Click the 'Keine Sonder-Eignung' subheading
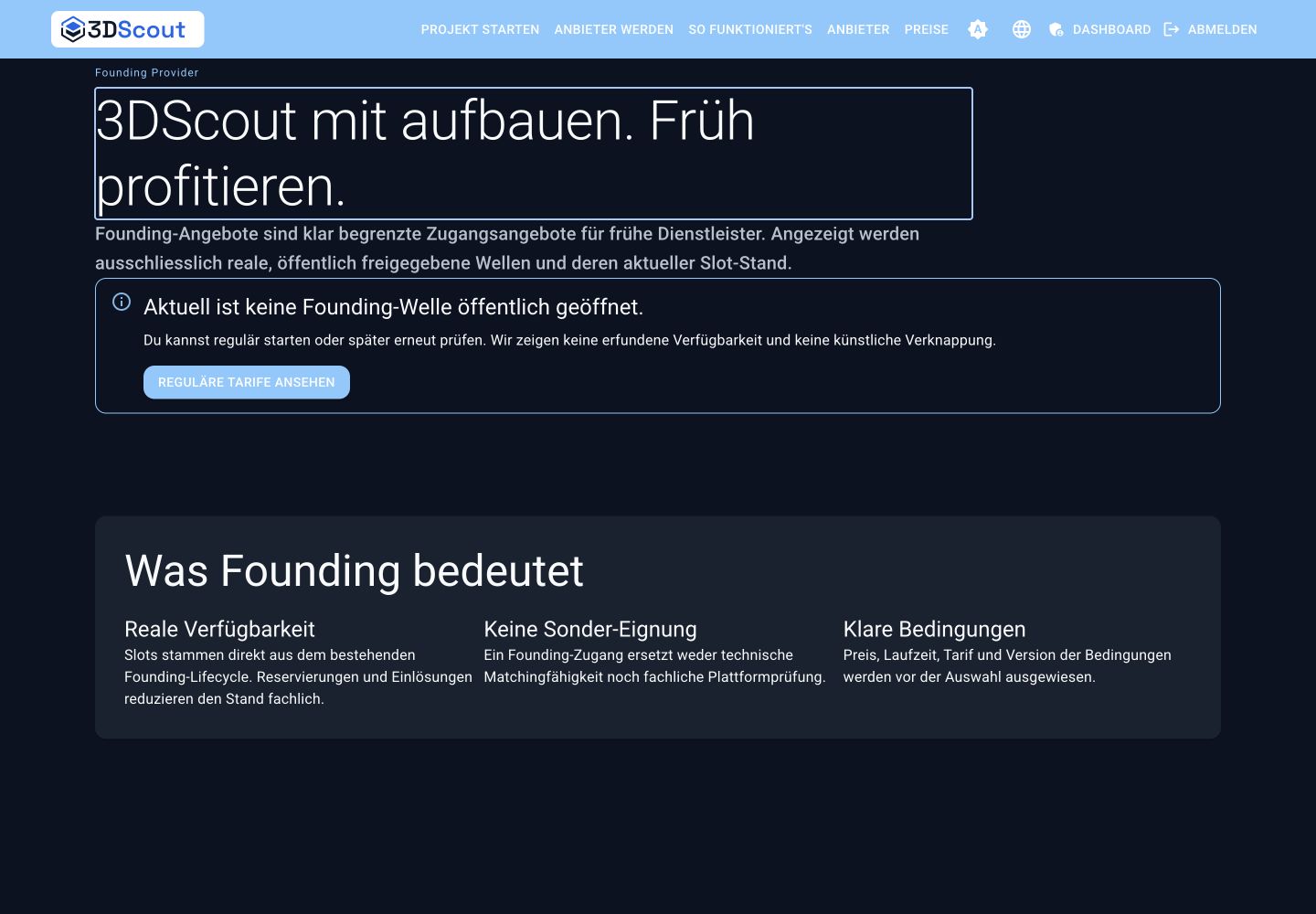This screenshot has height=914, width=1316. [590, 629]
